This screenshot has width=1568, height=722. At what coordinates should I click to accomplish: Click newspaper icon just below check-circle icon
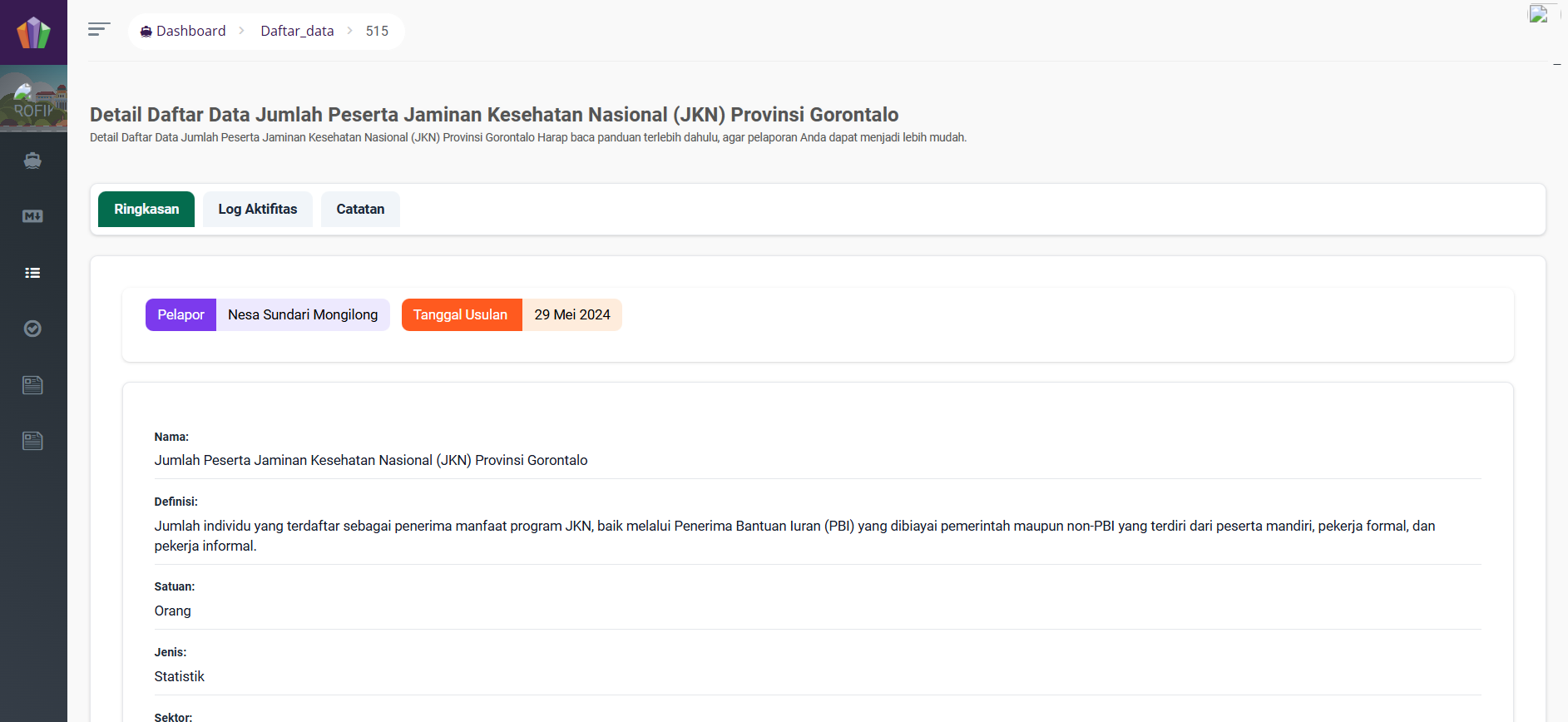coord(32,385)
